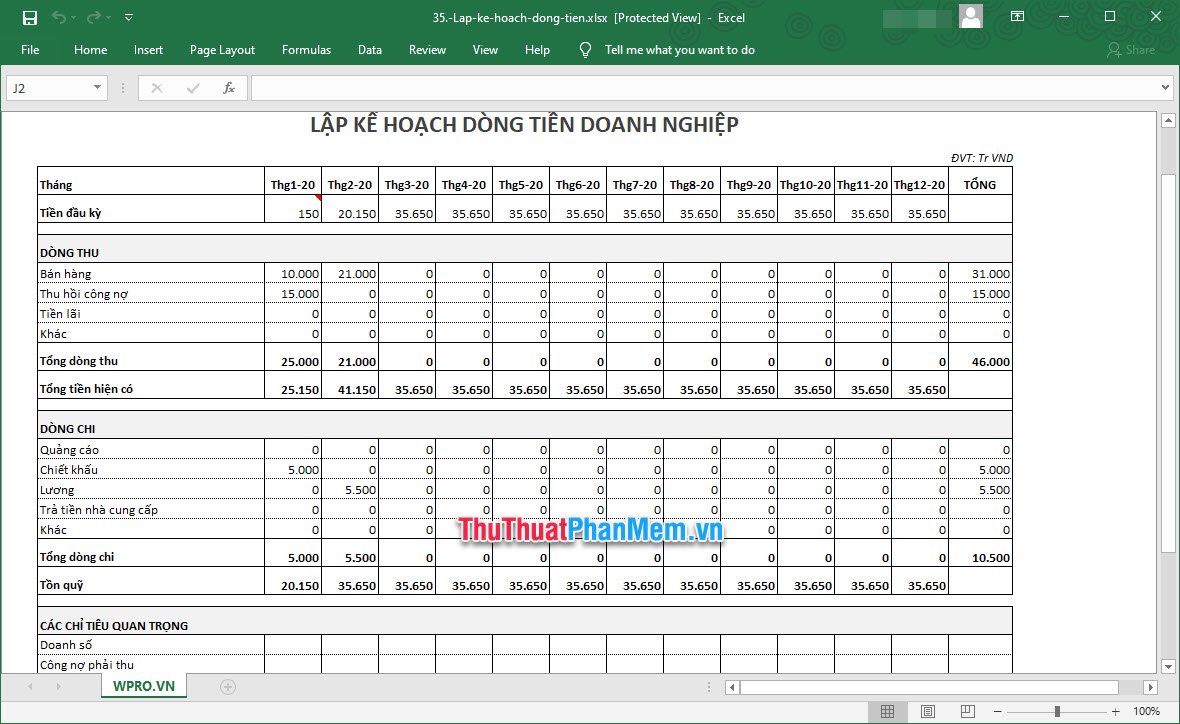1180x724 pixels.
Task: Enable Page Break Preview mode
Action: coord(966,711)
